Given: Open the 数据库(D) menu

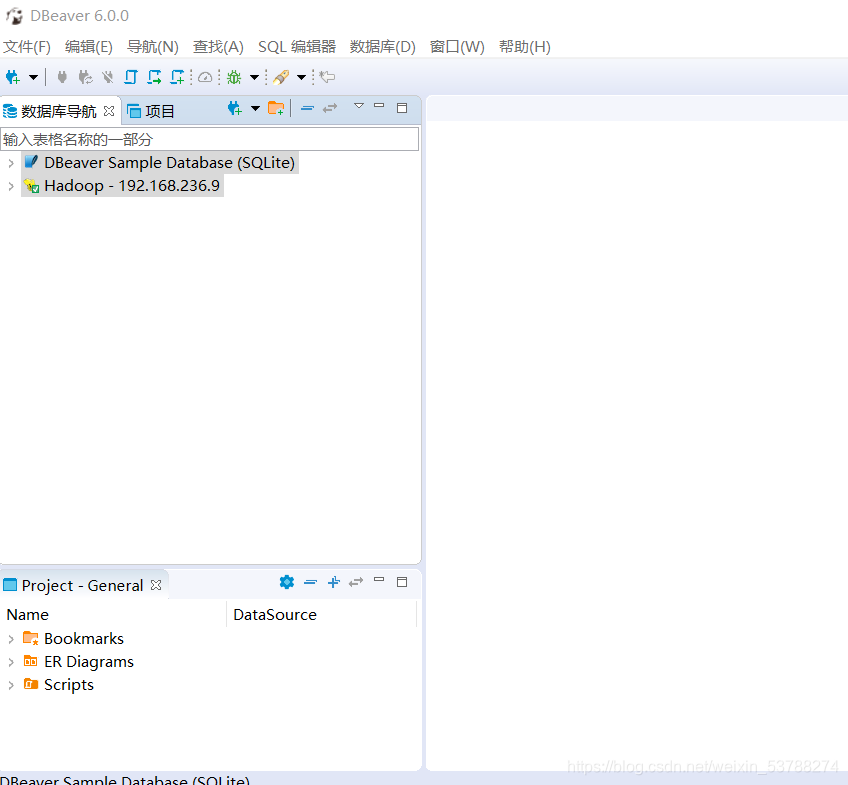Looking at the screenshot, I should tap(382, 47).
